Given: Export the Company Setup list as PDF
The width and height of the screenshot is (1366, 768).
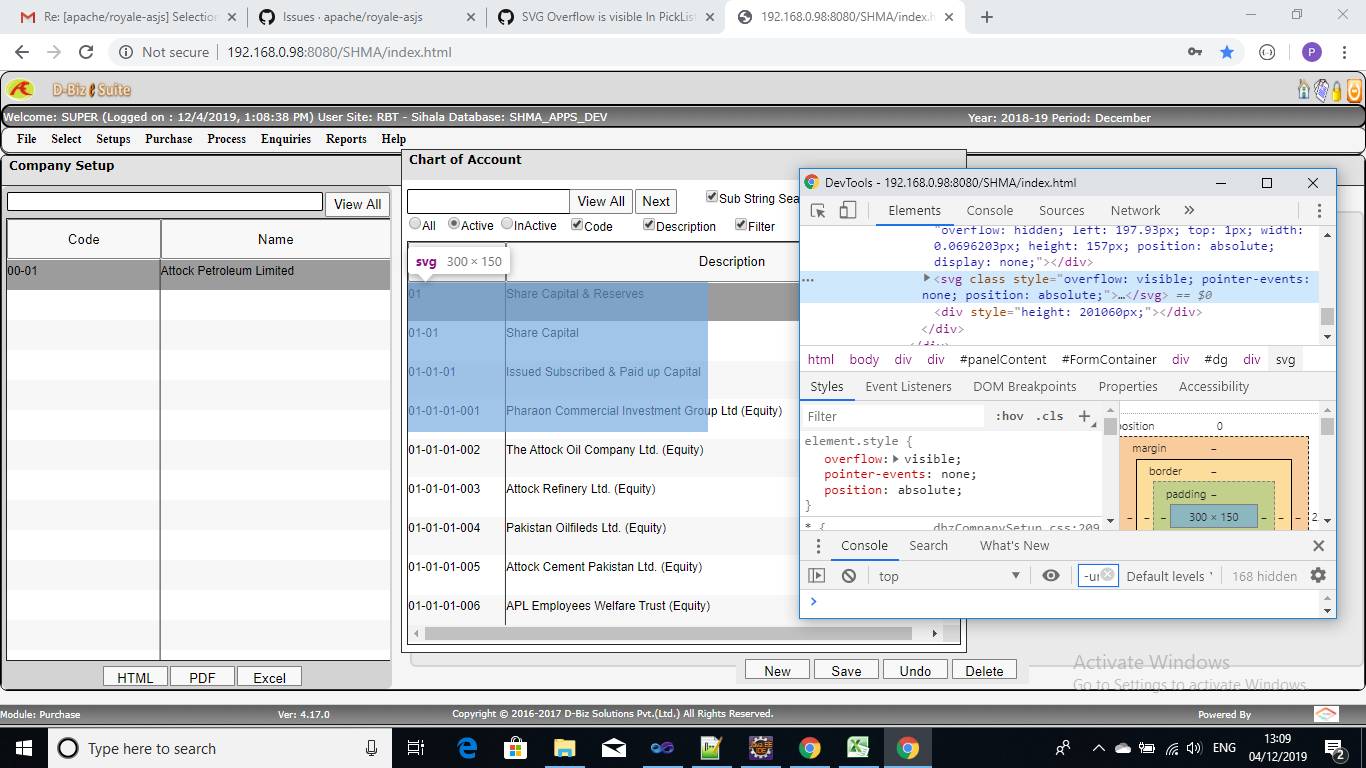Looking at the screenshot, I should tap(202, 677).
